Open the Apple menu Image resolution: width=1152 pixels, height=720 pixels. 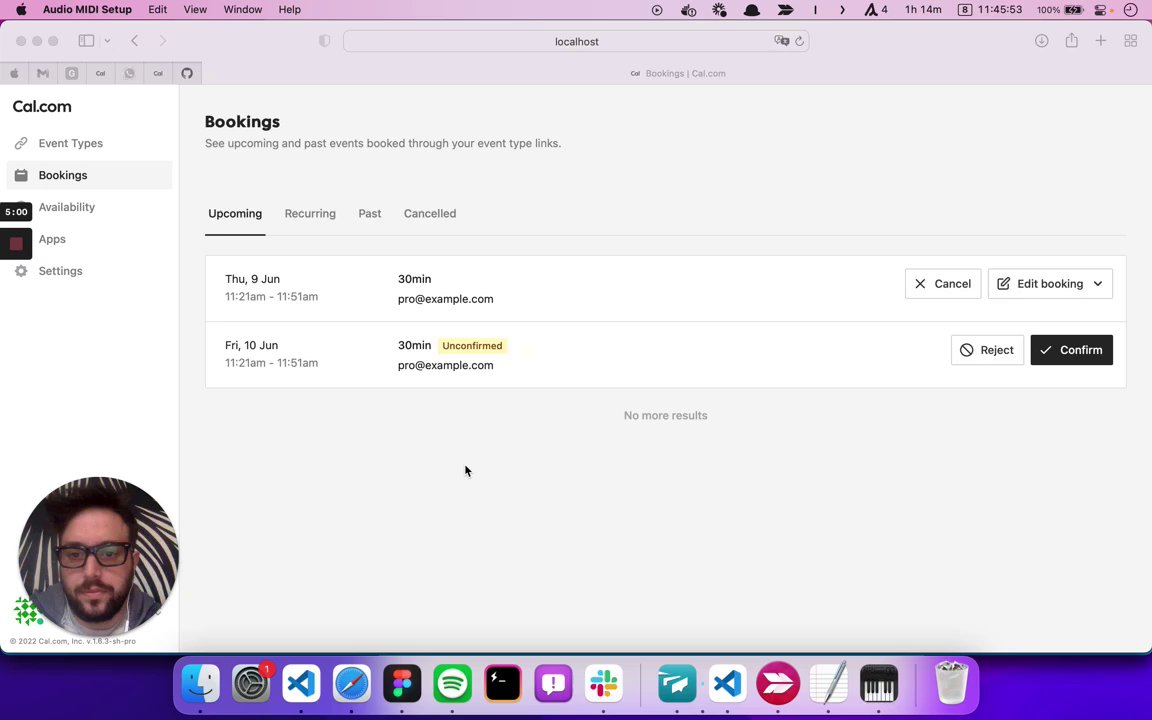(21, 10)
